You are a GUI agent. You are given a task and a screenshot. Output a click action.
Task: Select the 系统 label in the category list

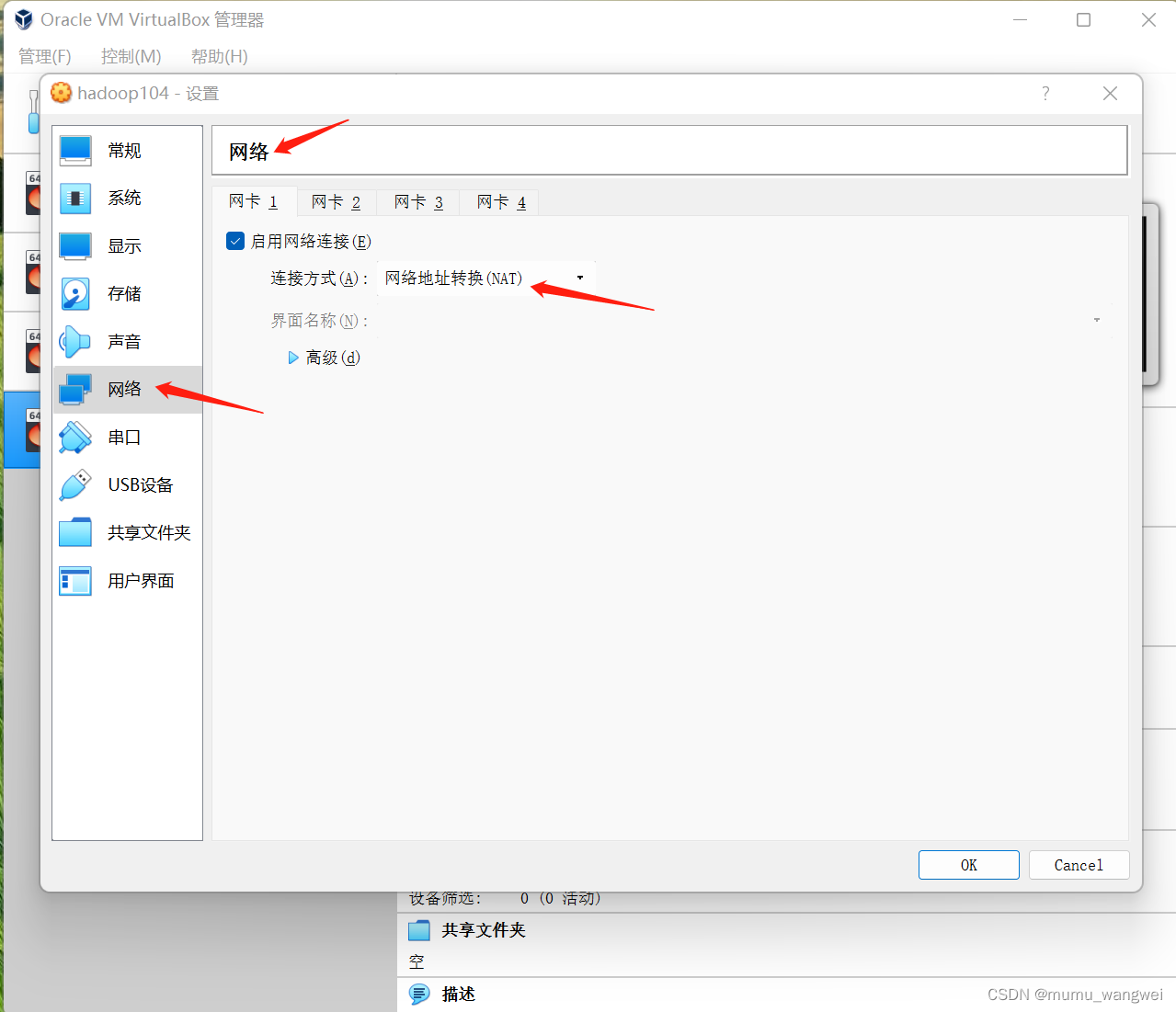click(x=124, y=199)
